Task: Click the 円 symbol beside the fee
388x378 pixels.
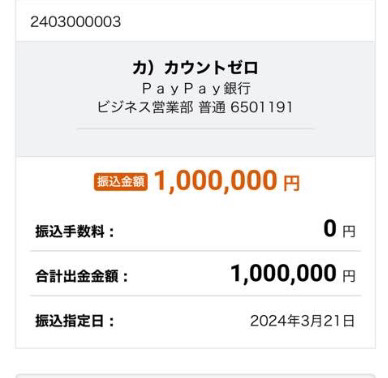Action: click(x=349, y=231)
